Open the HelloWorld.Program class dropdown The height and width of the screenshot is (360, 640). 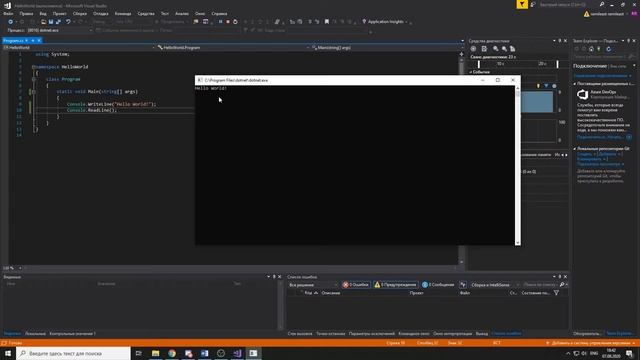(x=233, y=48)
